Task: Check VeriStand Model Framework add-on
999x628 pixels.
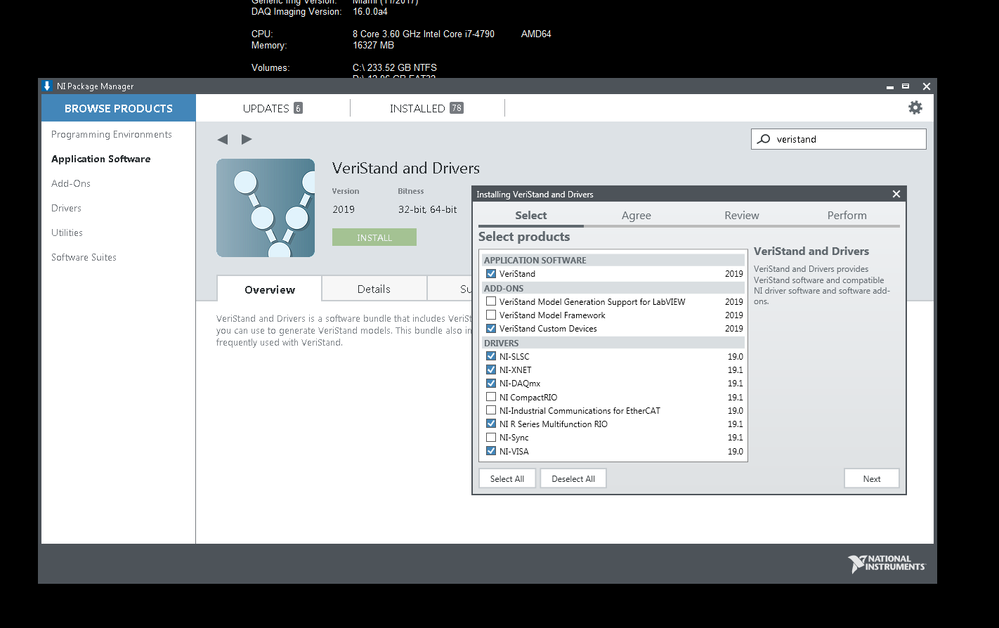Action: pos(491,315)
